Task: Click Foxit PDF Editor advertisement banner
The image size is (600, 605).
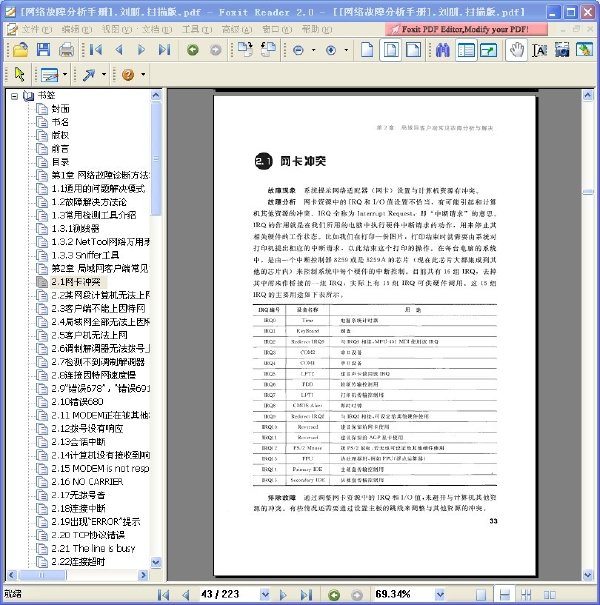Action: click(x=466, y=29)
